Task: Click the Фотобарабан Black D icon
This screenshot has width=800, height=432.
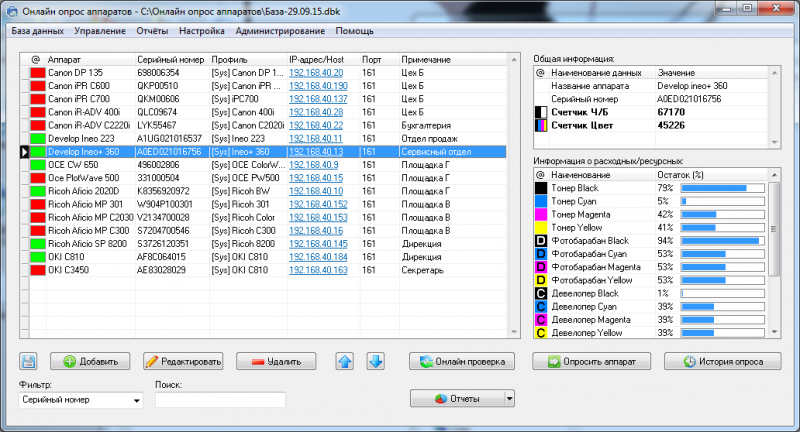Action: click(x=541, y=241)
